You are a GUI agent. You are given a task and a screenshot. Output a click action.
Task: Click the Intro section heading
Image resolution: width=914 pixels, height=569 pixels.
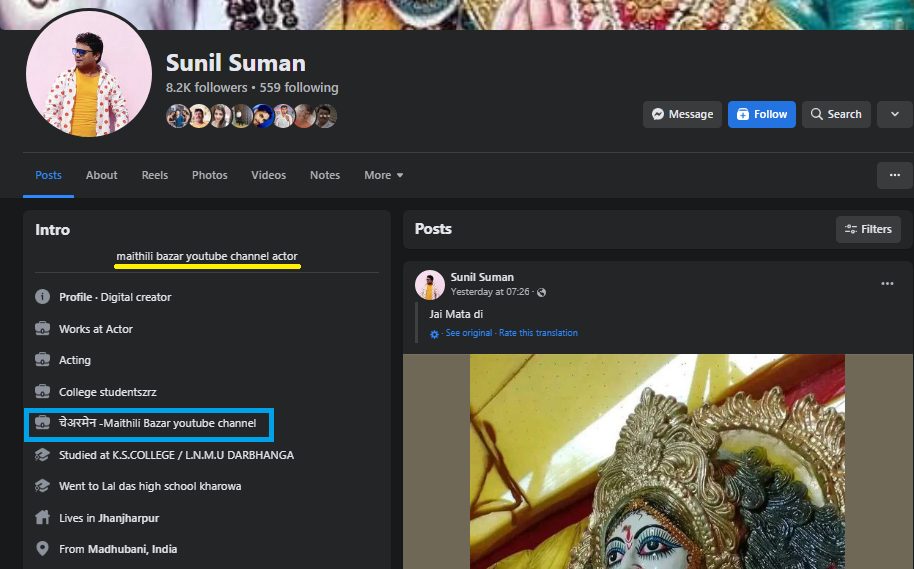click(52, 230)
